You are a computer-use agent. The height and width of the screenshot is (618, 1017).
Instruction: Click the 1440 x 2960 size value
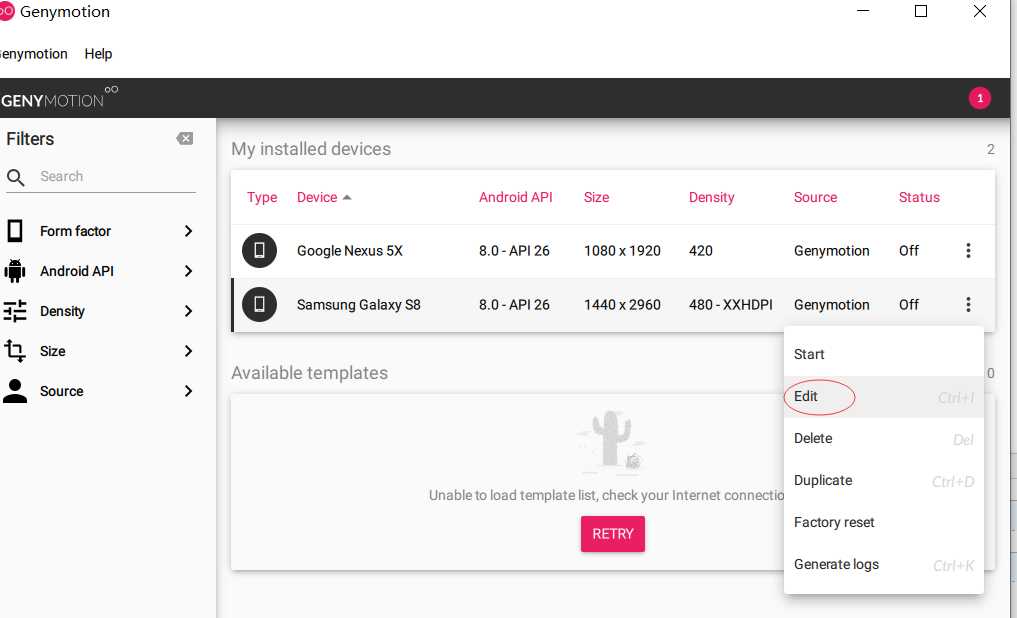622,304
